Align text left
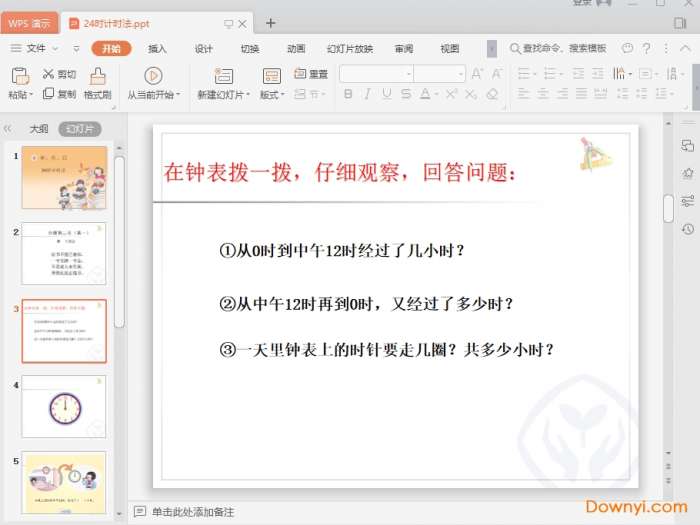The width and height of the screenshot is (700, 525). coord(523,94)
